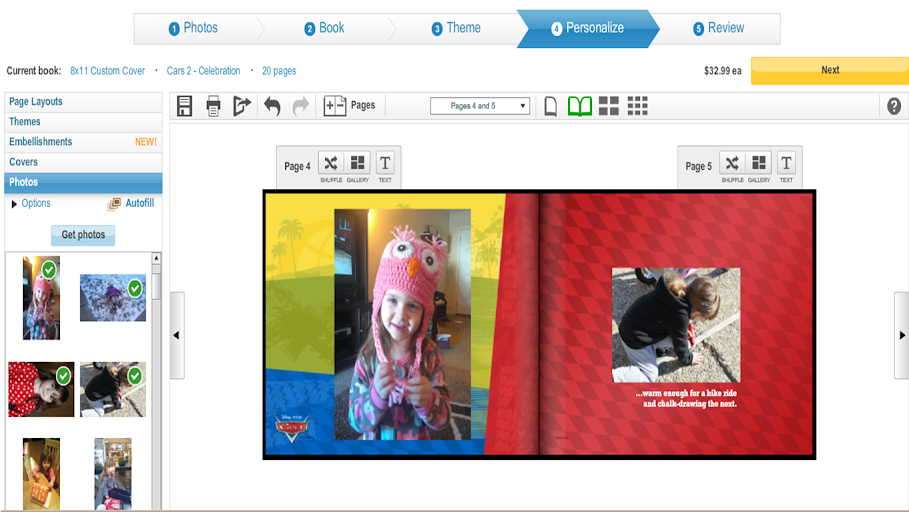The height and width of the screenshot is (512, 909).
Task: Click the Get photos button
Action: tap(83, 235)
